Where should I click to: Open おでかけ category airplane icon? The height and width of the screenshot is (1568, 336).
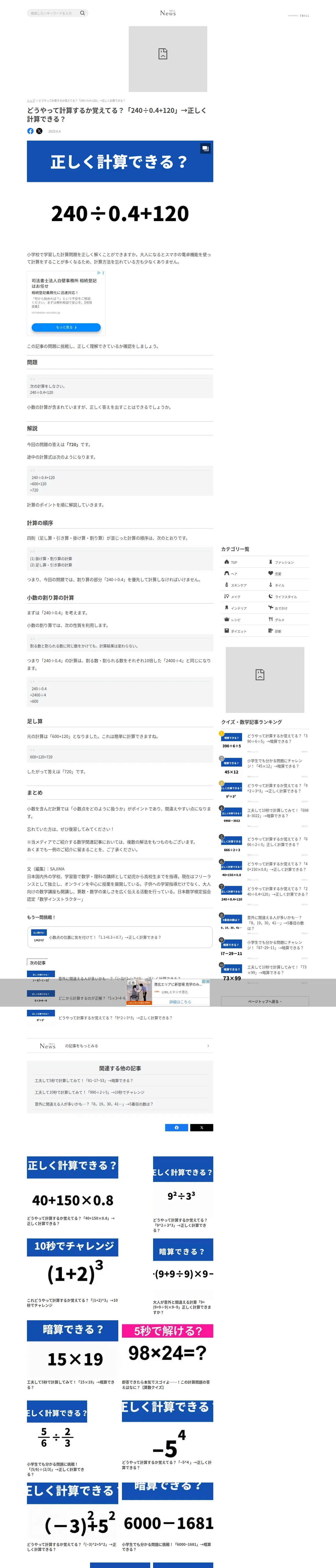pos(271,608)
